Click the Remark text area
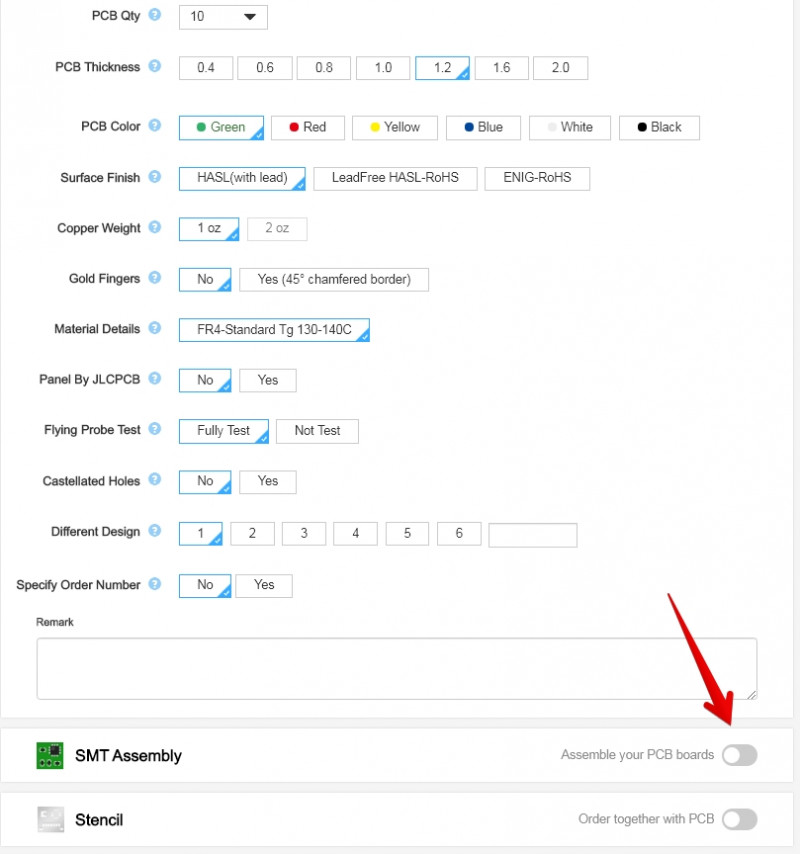Screen dimensions: 800x854 (396, 668)
